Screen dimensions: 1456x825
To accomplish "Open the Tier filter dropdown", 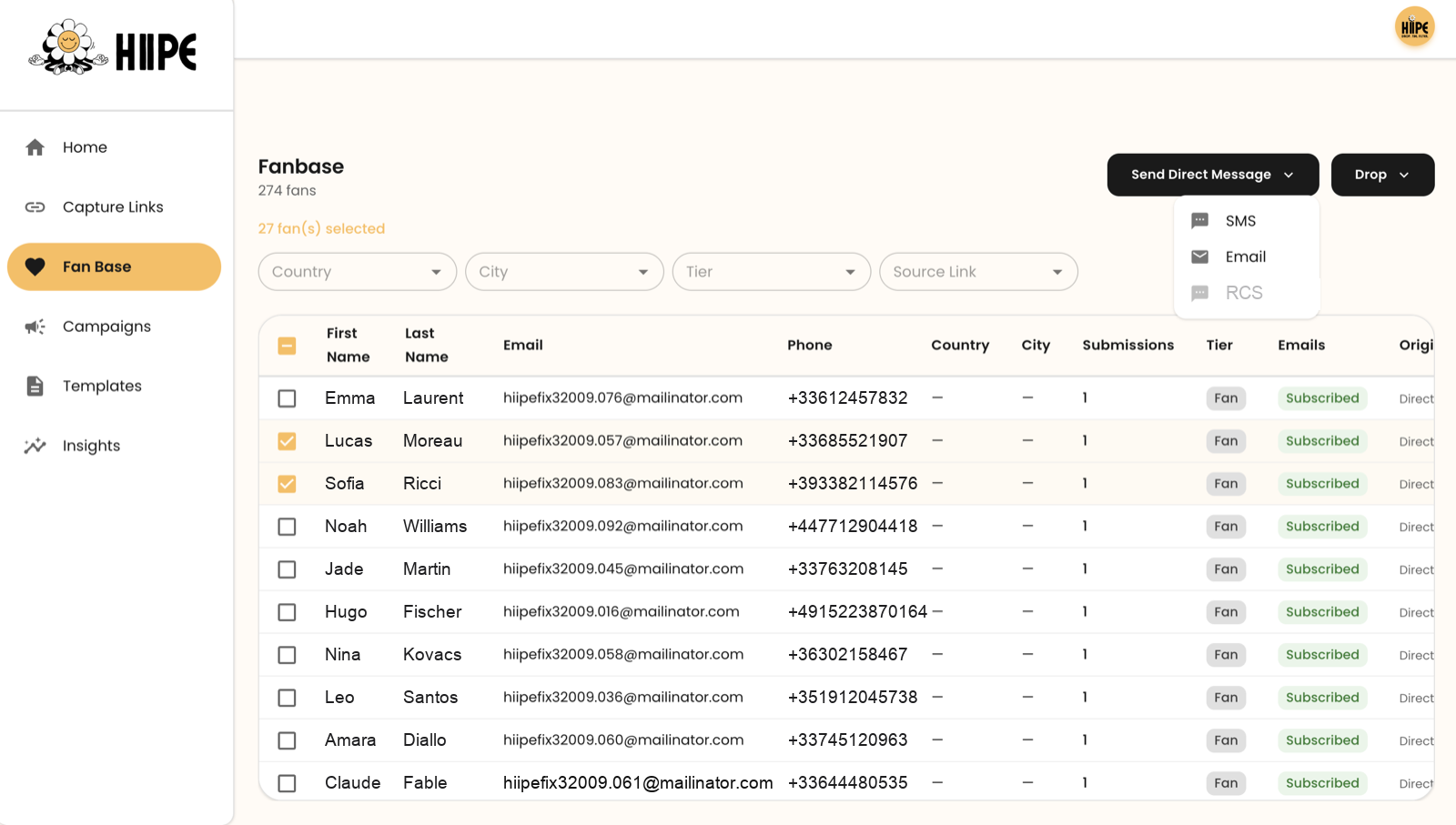I will (x=772, y=272).
